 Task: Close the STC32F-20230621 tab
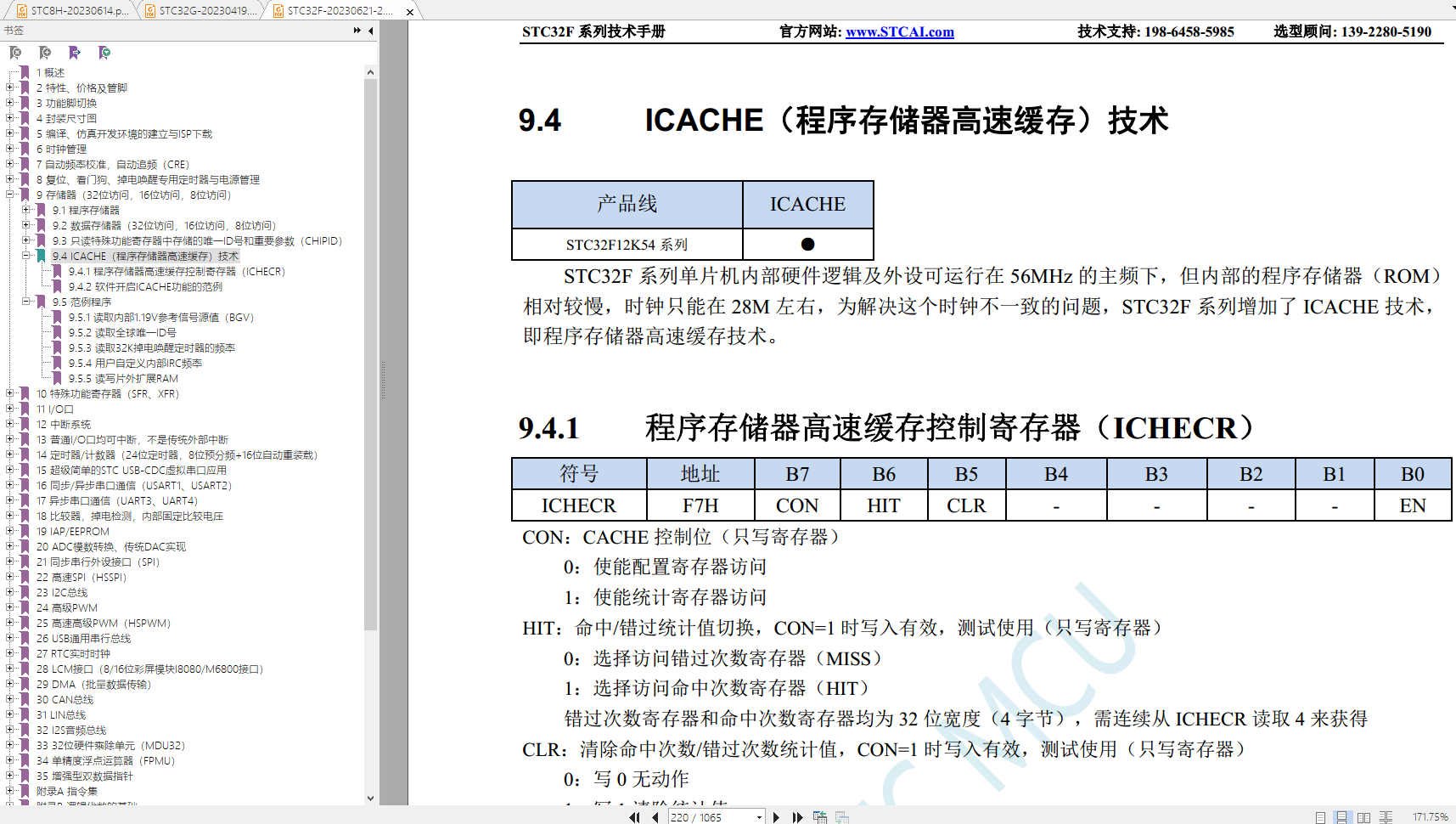pyautogui.click(x=410, y=12)
